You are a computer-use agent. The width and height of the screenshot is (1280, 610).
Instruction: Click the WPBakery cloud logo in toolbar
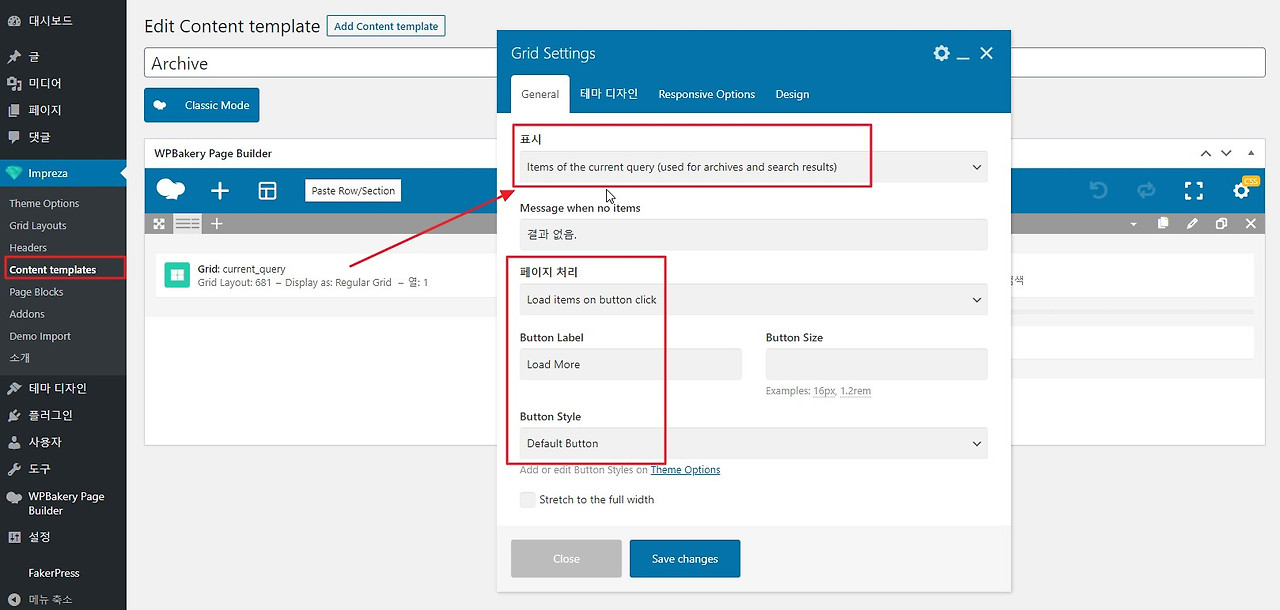(x=171, y=190)
